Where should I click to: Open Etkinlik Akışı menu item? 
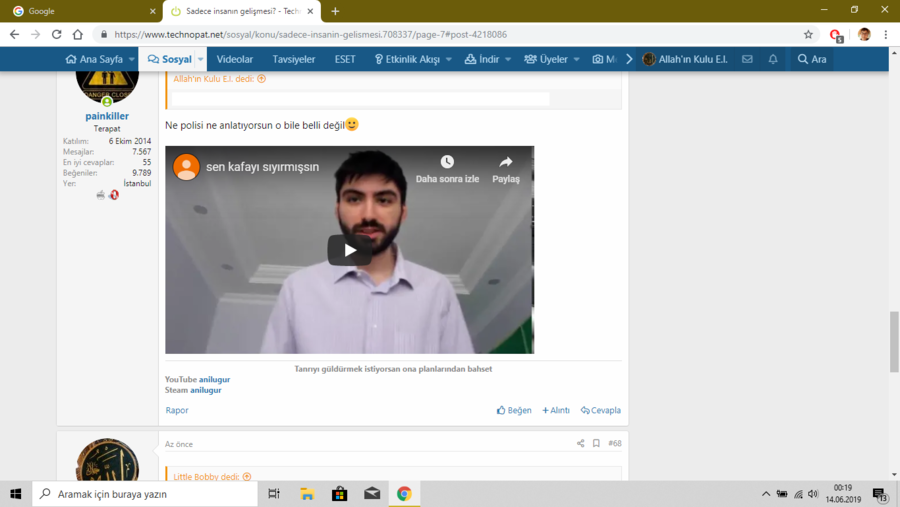pyautogui.click(x=407, y=59)
